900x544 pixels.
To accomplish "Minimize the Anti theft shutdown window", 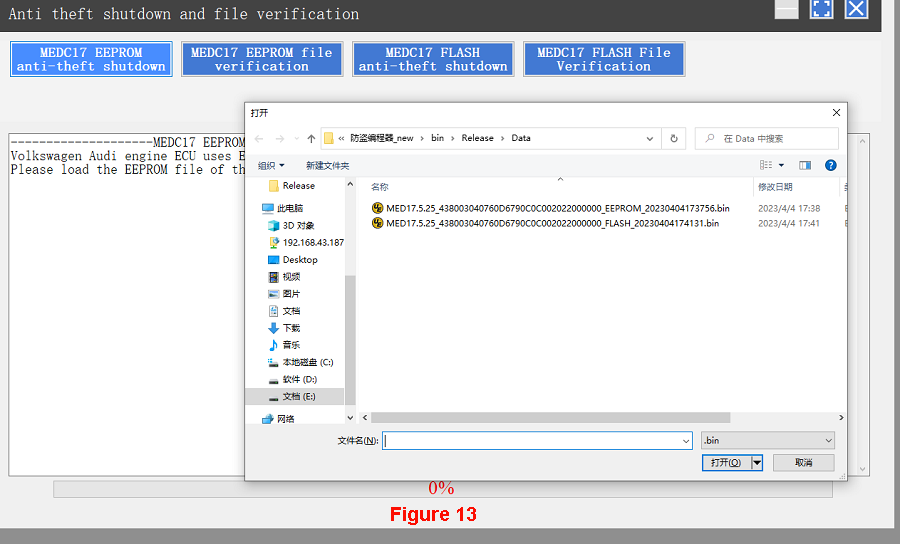I will point(786,9).
